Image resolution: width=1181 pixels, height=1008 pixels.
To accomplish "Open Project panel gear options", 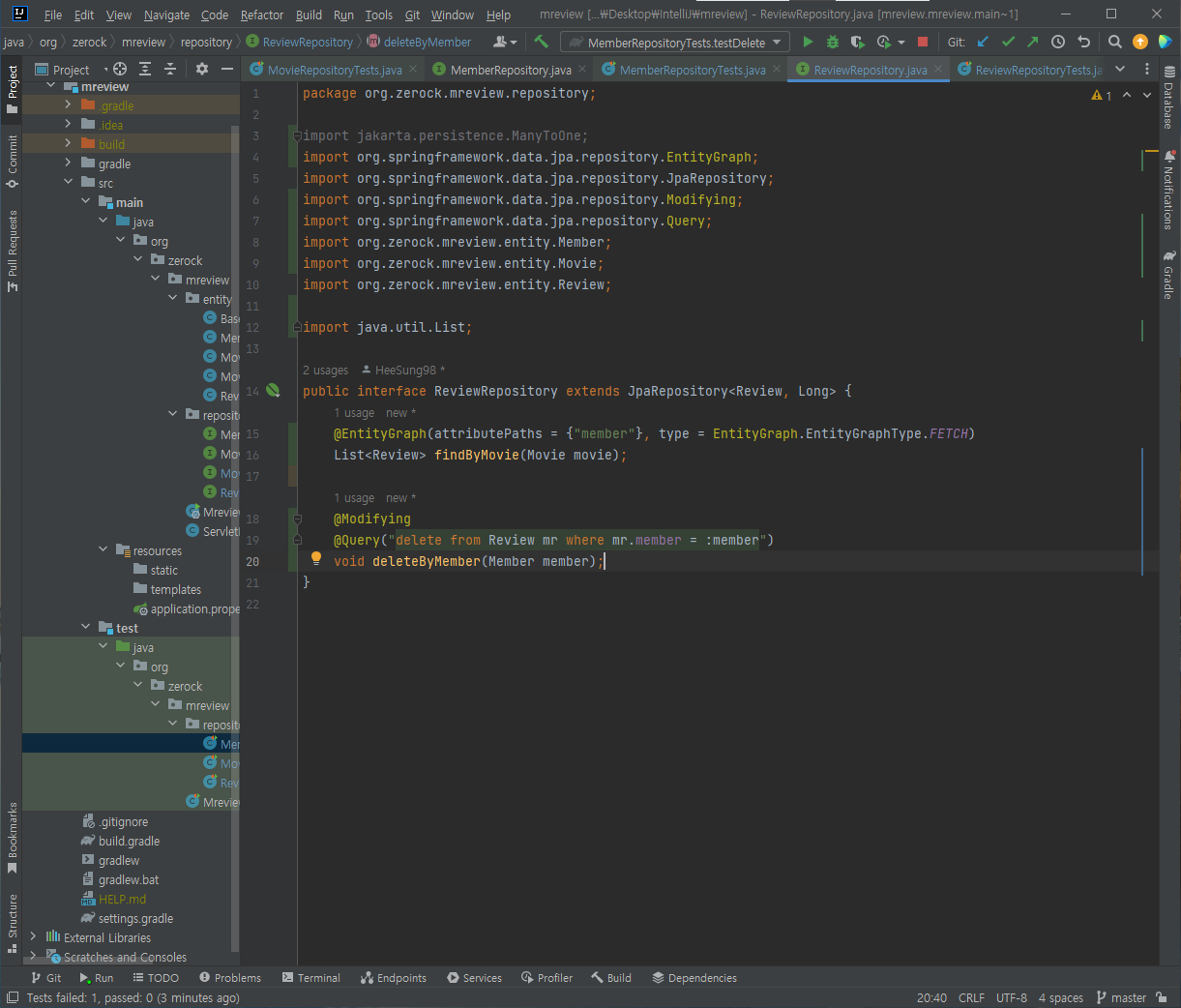I will (x=202, y=69).
